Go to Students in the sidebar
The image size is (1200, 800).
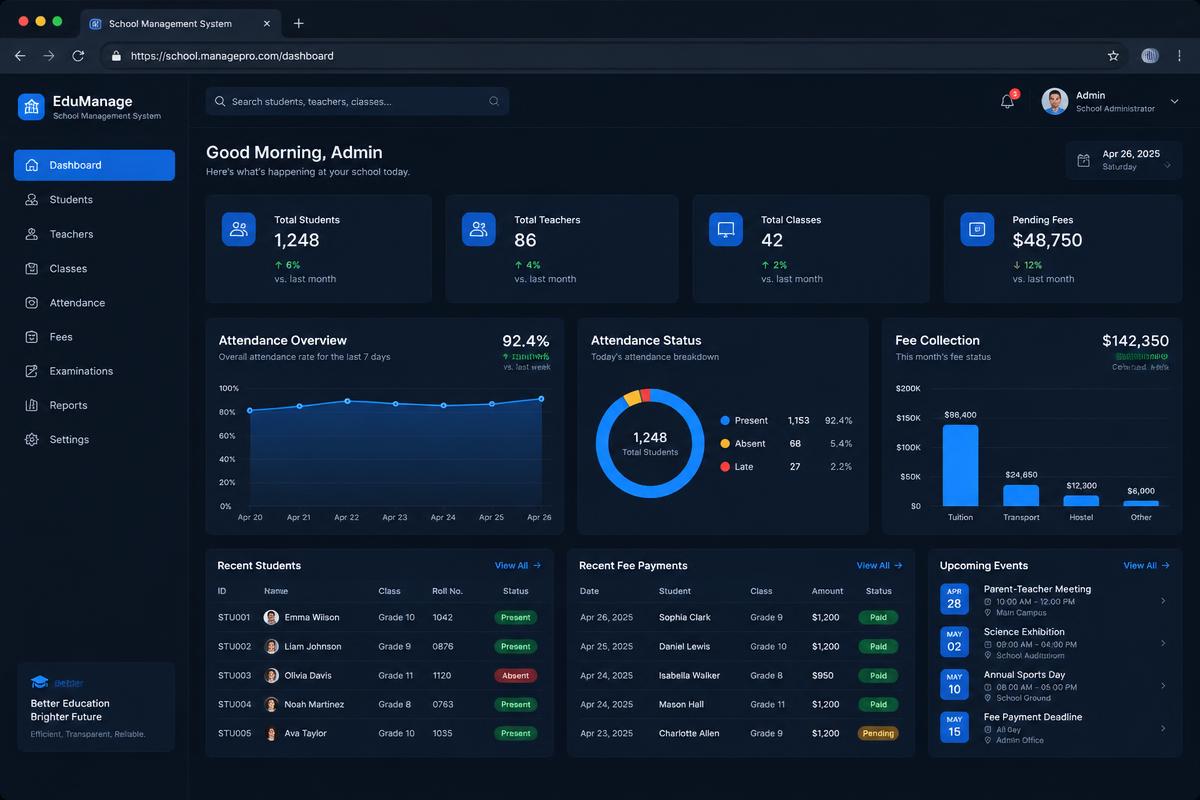[x=94, y=200]
